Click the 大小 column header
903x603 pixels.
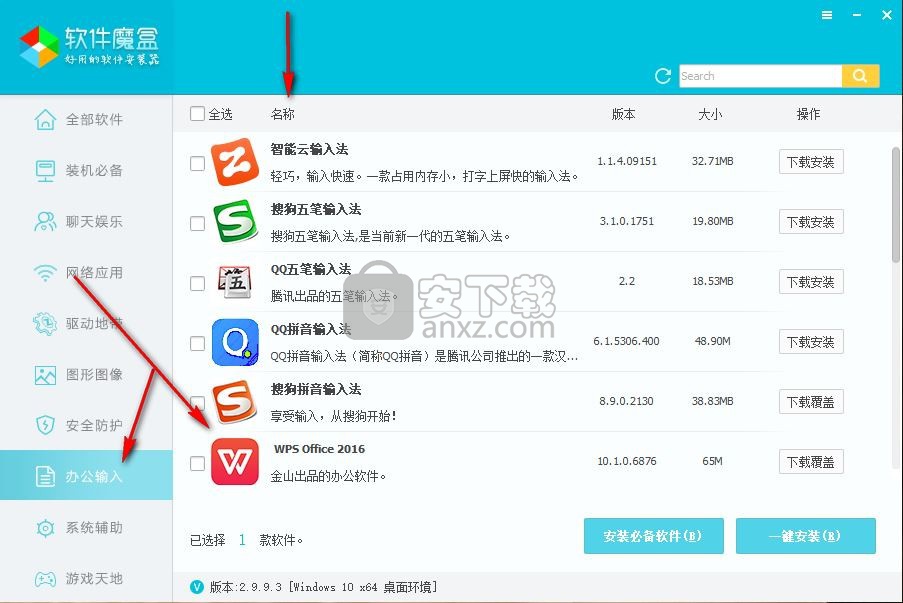tap(710, 114)
